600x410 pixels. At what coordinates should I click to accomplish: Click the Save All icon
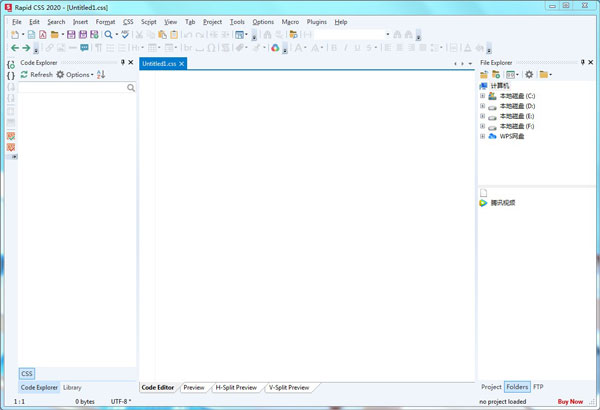(94, 35)
